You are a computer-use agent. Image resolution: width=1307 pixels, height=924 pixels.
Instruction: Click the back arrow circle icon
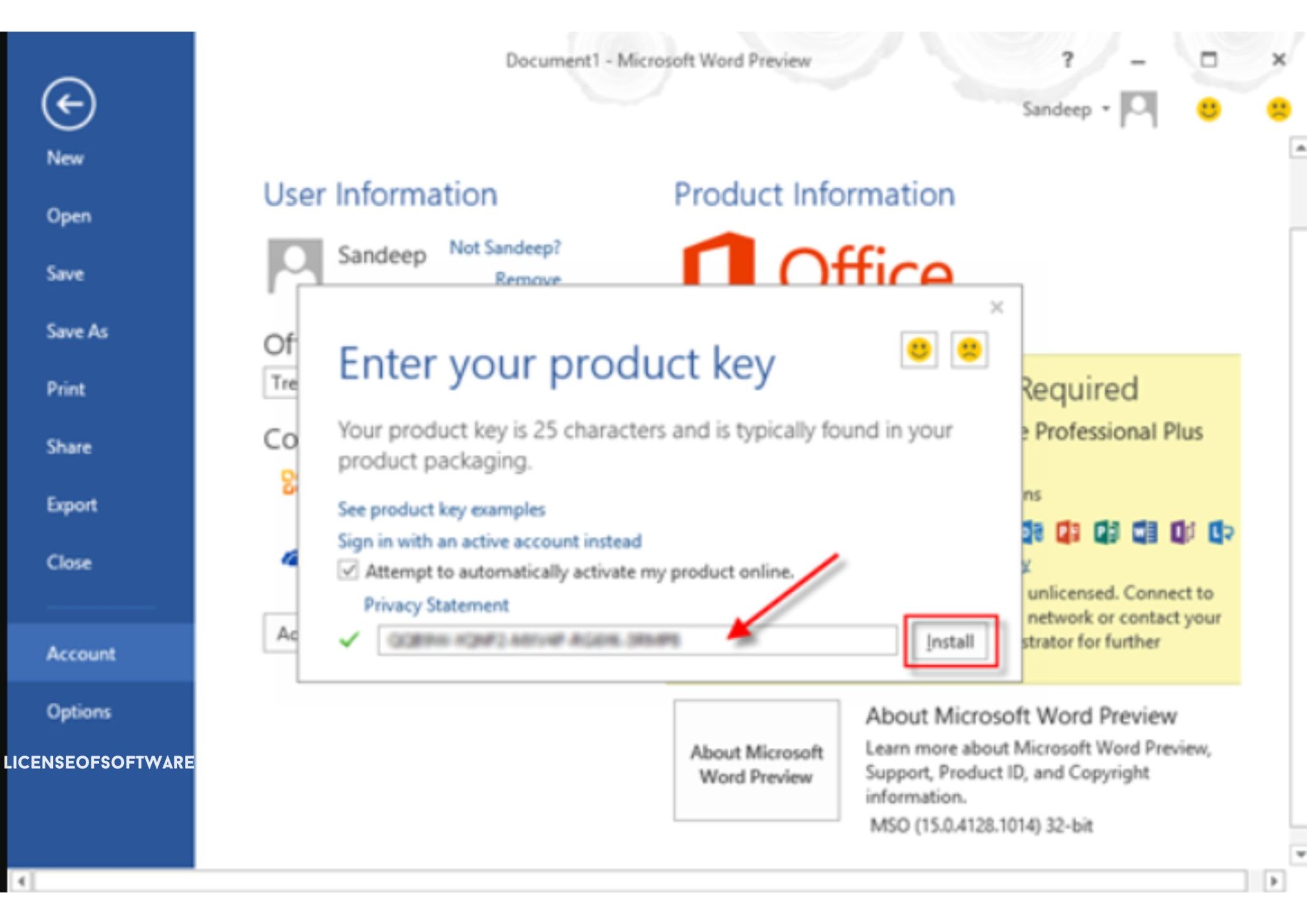point(69,104)
